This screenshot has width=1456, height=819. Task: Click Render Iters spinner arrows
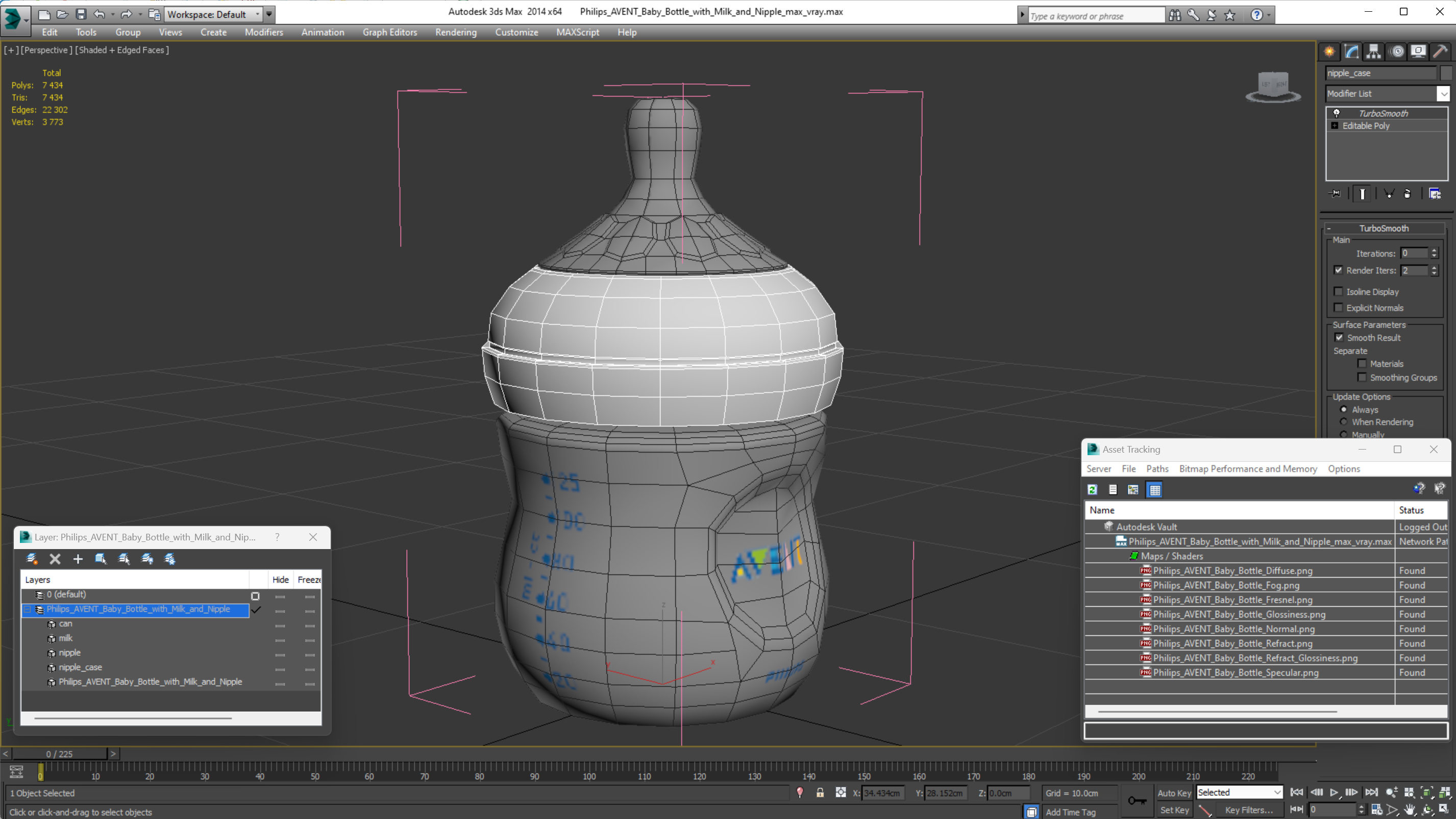(x=1434, y=270)
